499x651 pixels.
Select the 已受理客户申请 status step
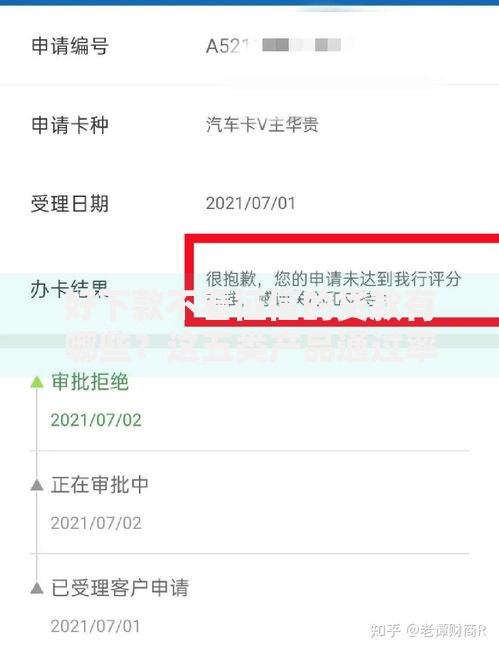pyautogui.click(x=120, y=587)
